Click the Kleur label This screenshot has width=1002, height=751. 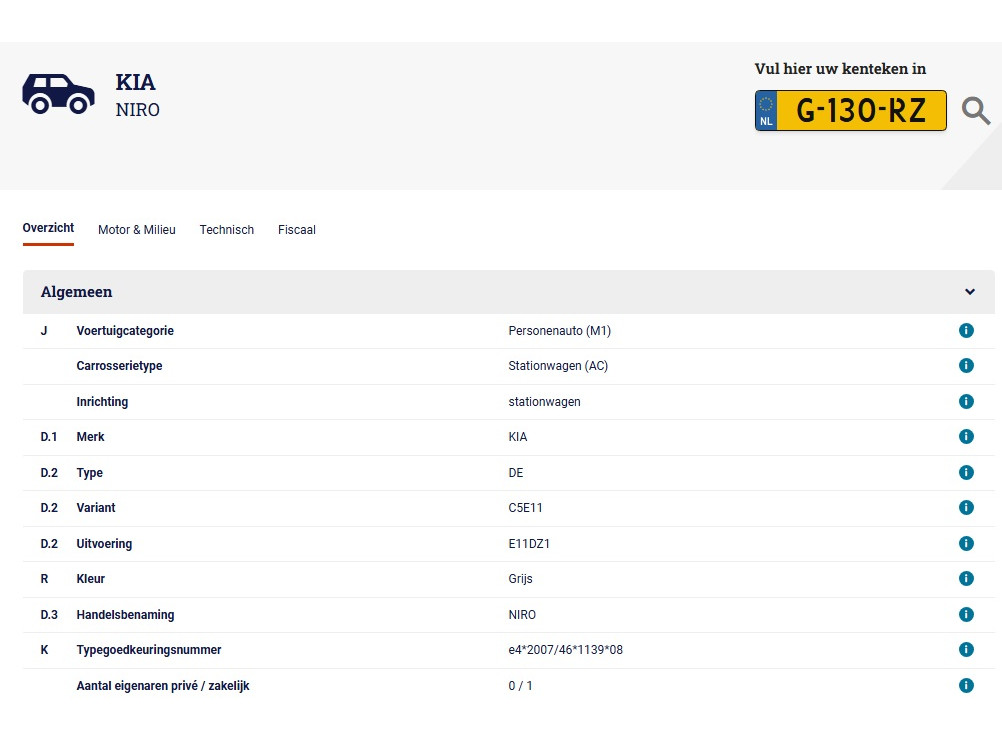(x=91, y=578)
